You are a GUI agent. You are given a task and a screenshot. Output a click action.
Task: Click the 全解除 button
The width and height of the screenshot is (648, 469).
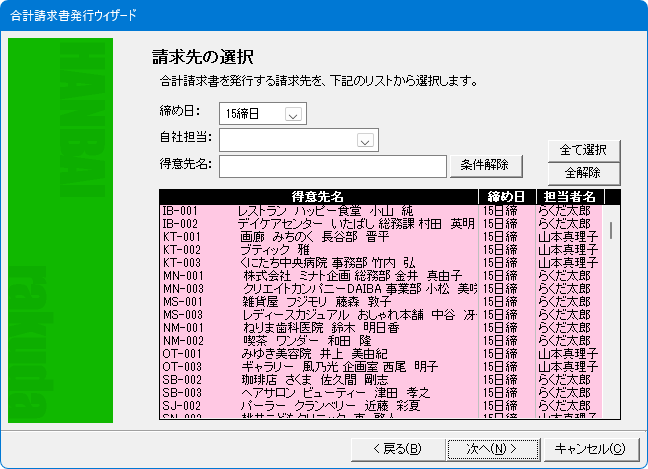(584, 171)
